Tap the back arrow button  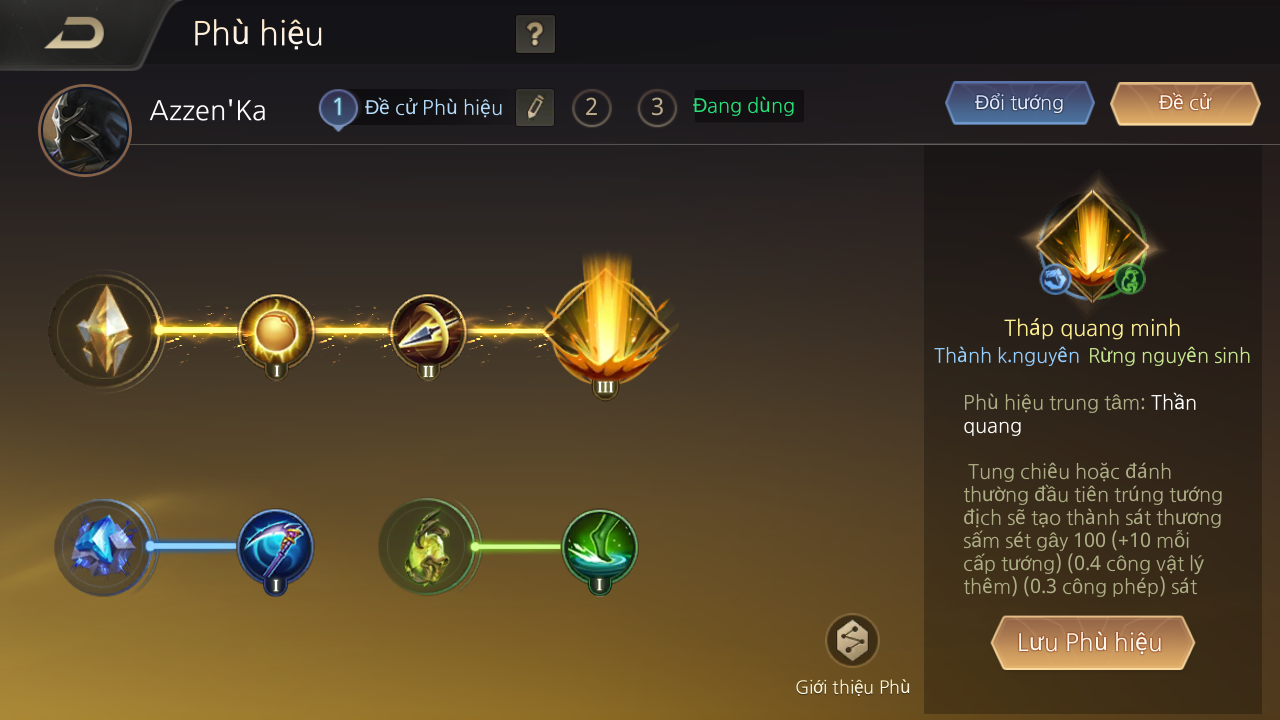[75, 34]
